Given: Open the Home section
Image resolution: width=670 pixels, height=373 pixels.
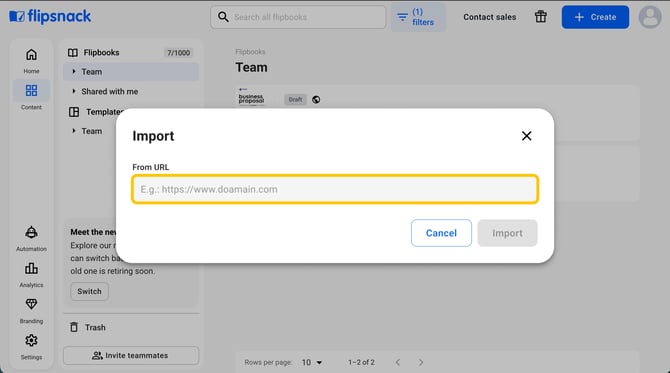Looking at the screenshot, I should tap(31, 61).
